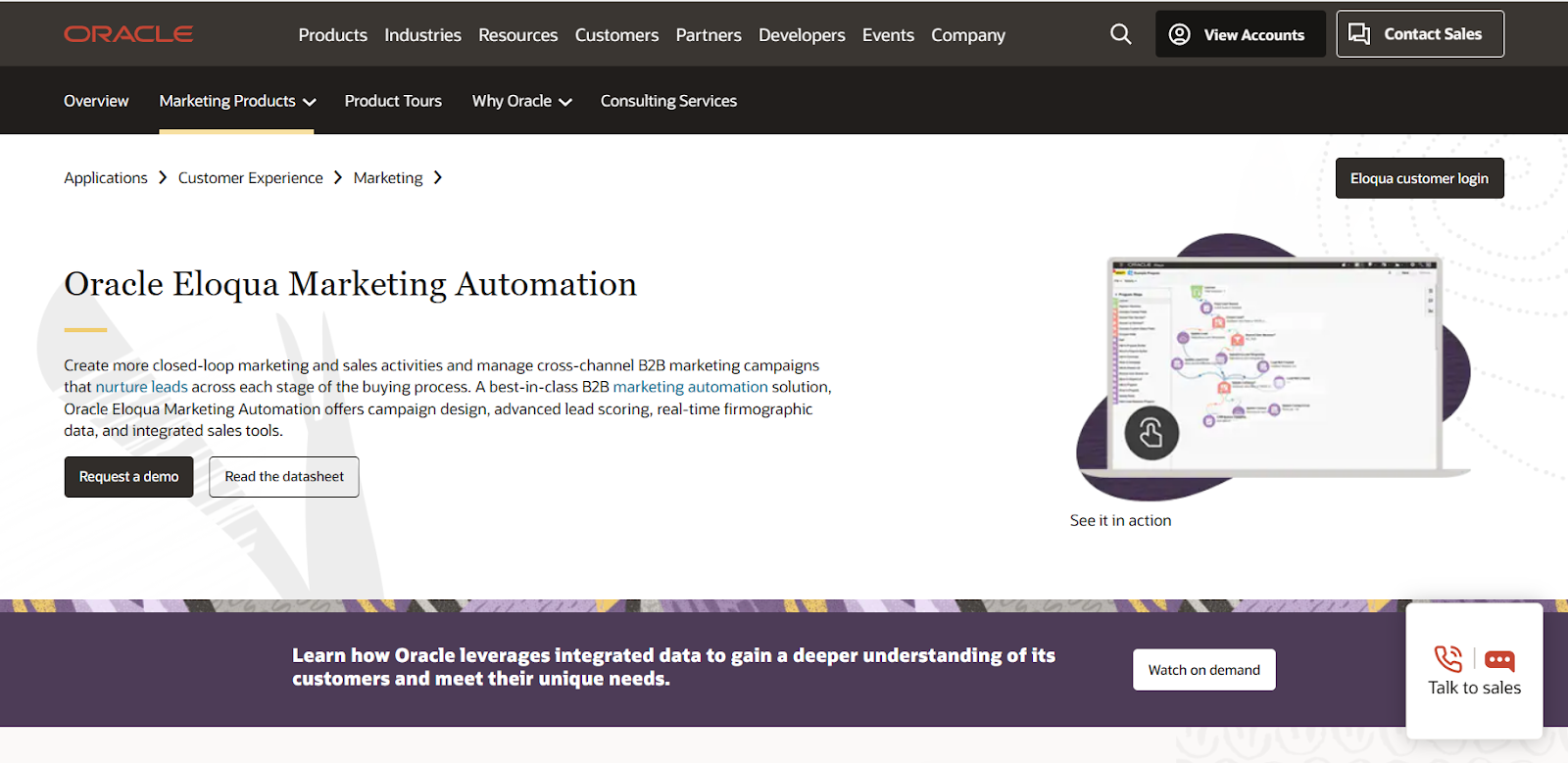The image size is (1568, 763).
Task: Follow the nurture leads link
Action: click(x=142, y=387)
